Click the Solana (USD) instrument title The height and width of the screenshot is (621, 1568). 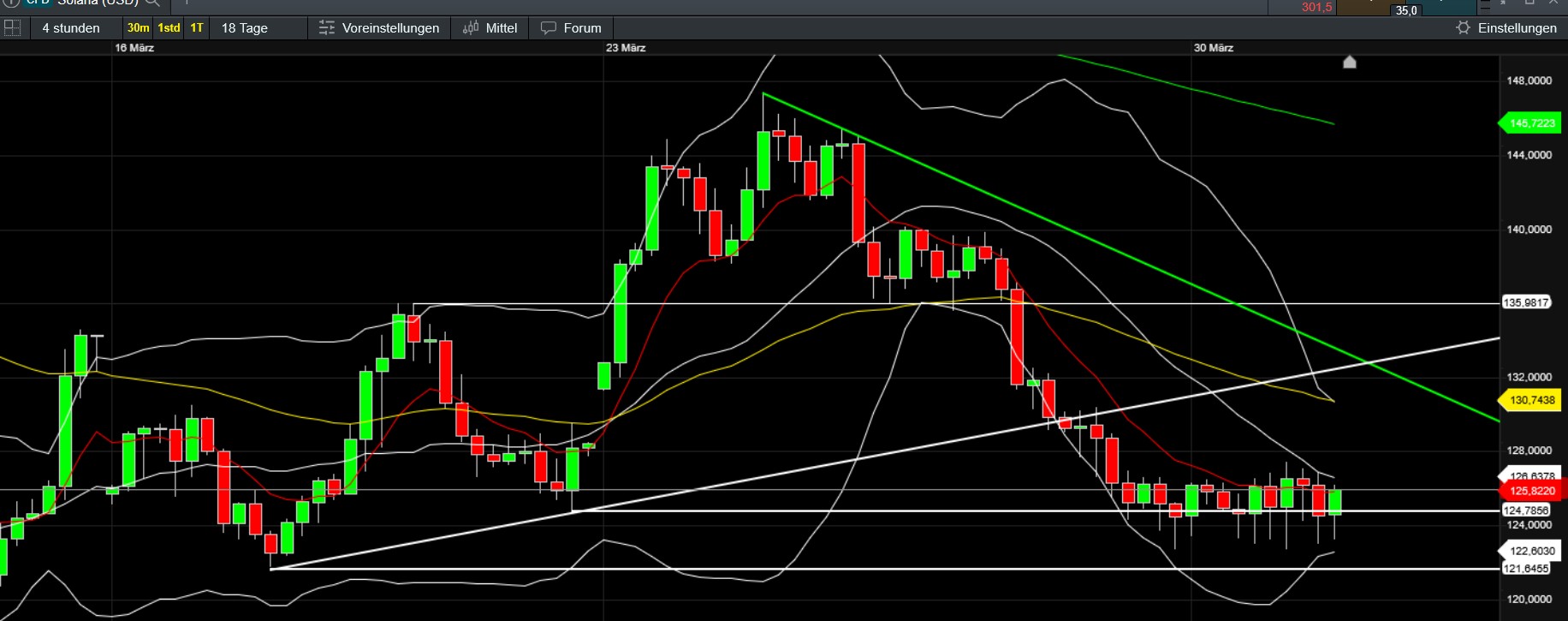click(98, 3)
